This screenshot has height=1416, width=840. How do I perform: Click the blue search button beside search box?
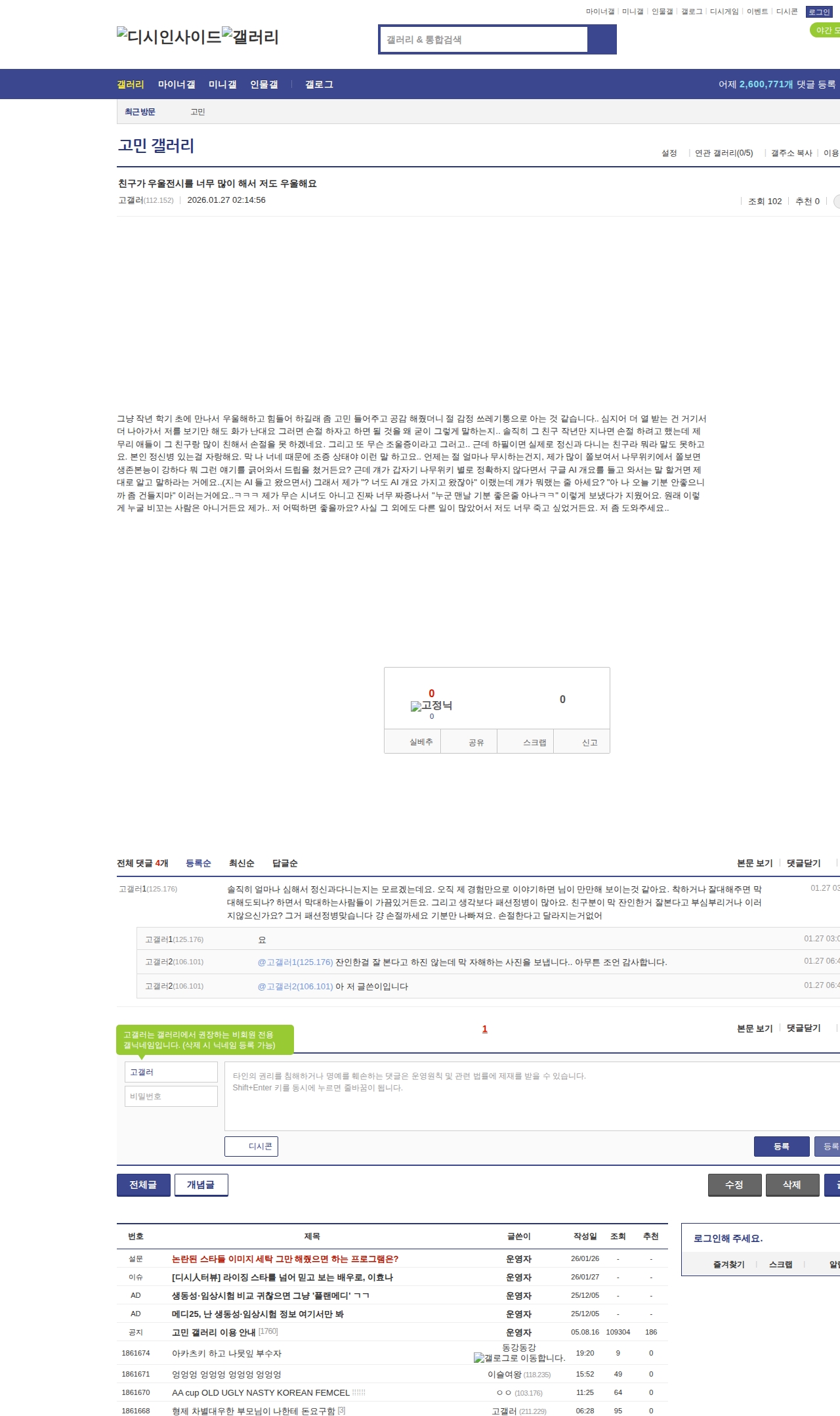602,39
